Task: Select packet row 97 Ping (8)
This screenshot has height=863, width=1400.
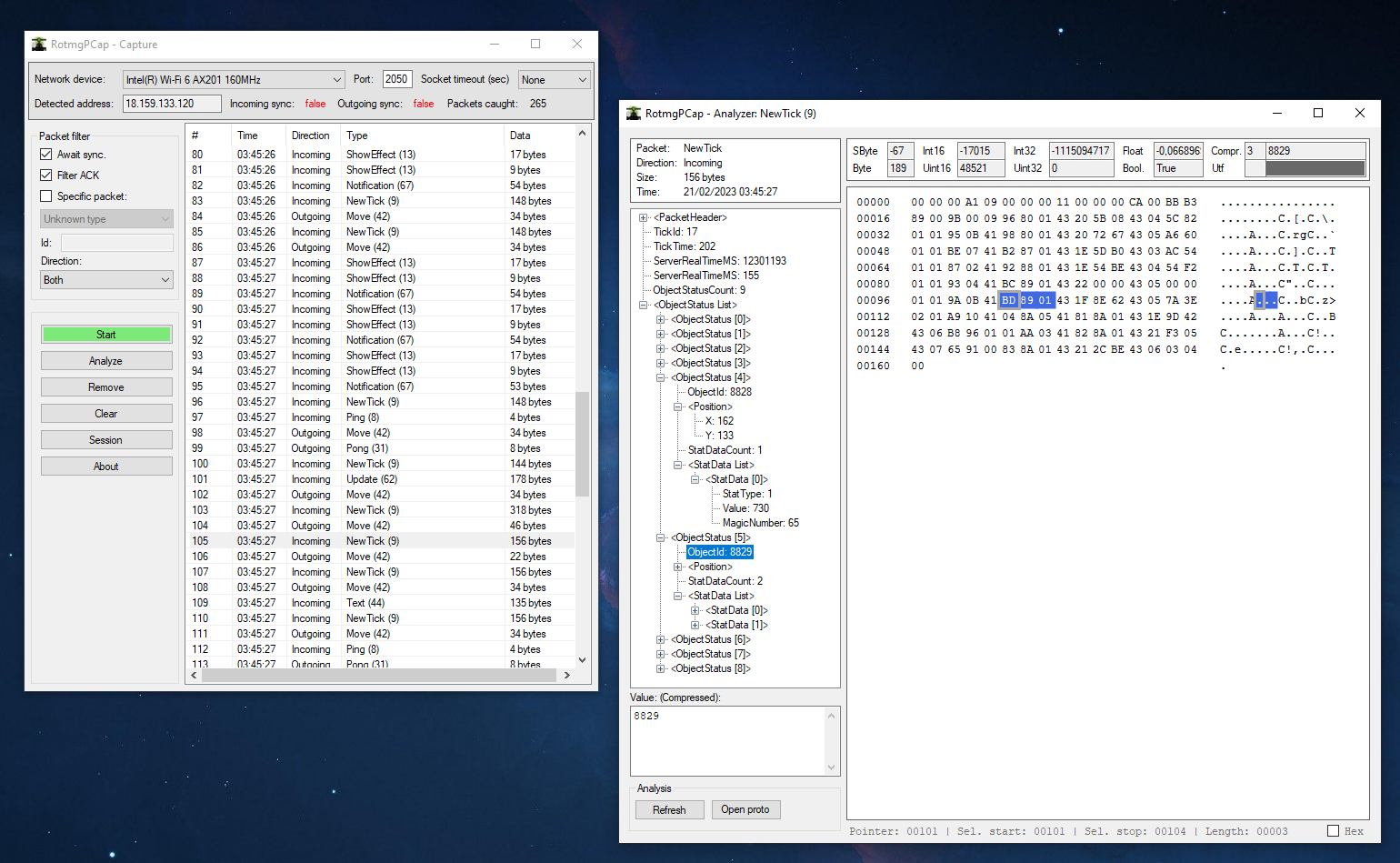Action: click(380, 417)
